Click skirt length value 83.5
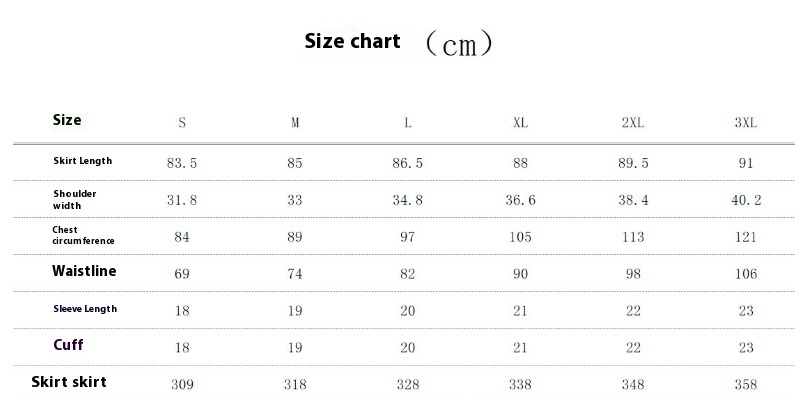Screen dimensions: 795x399 [182, 163]
